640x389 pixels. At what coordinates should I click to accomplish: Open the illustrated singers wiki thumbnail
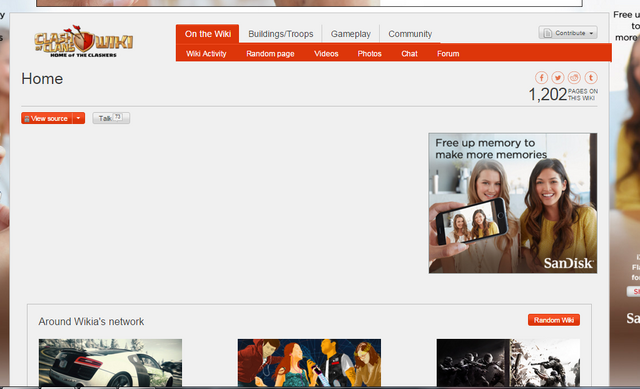(309, 362)
